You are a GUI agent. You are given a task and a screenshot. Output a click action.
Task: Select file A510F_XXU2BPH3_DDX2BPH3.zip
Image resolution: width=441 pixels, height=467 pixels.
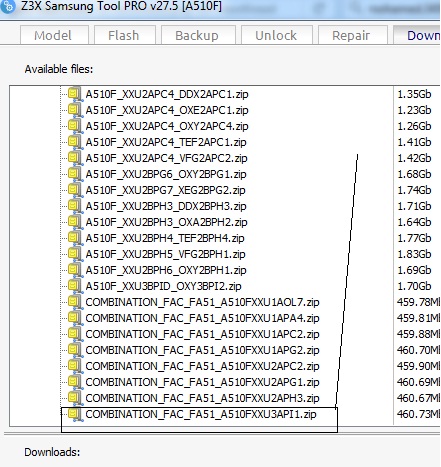[166, 206]
